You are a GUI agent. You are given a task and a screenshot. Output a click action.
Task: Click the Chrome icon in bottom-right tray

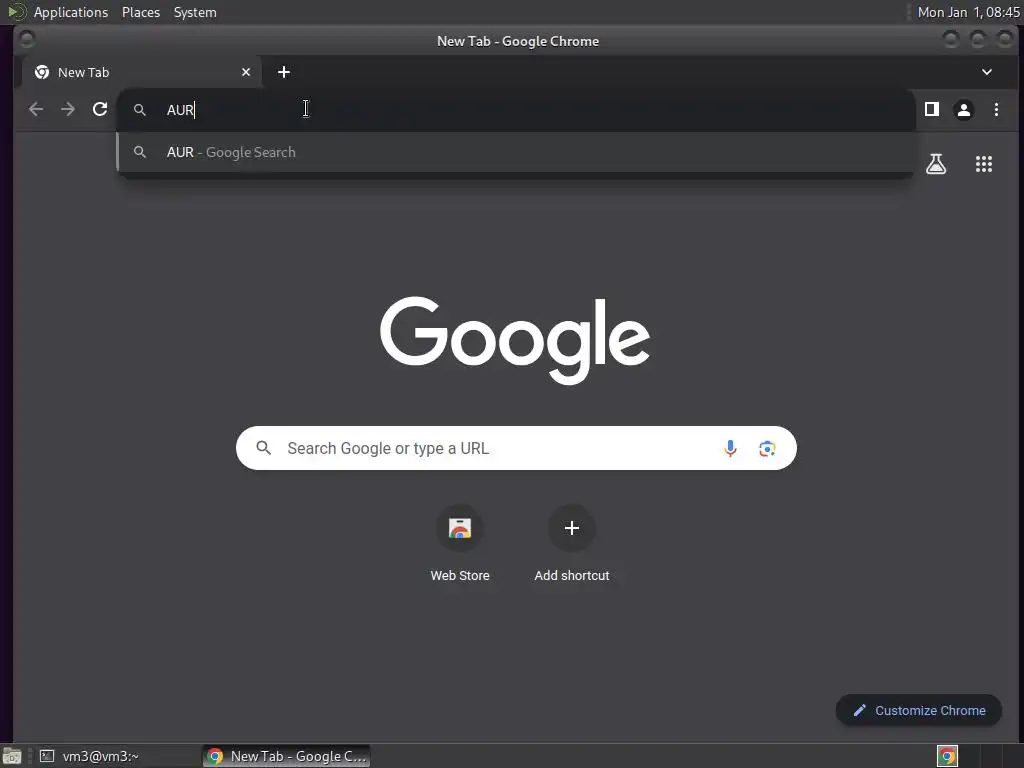[x=947, y=756]
